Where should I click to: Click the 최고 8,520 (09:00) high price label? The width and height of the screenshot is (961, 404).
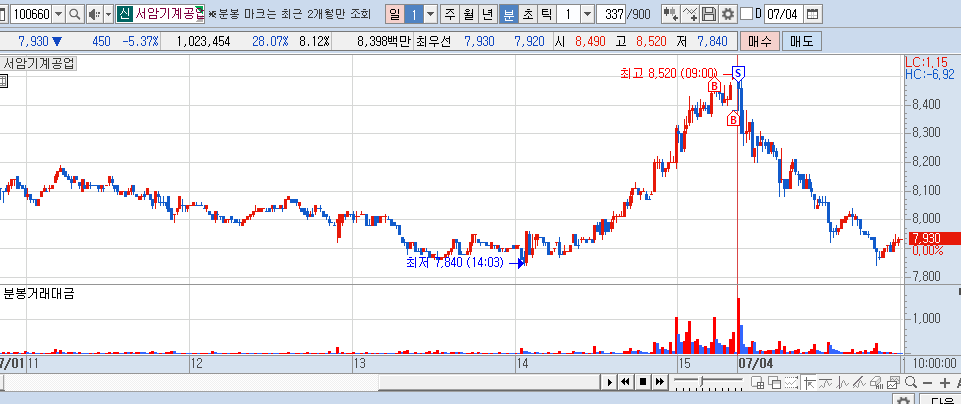click(669, 74)
